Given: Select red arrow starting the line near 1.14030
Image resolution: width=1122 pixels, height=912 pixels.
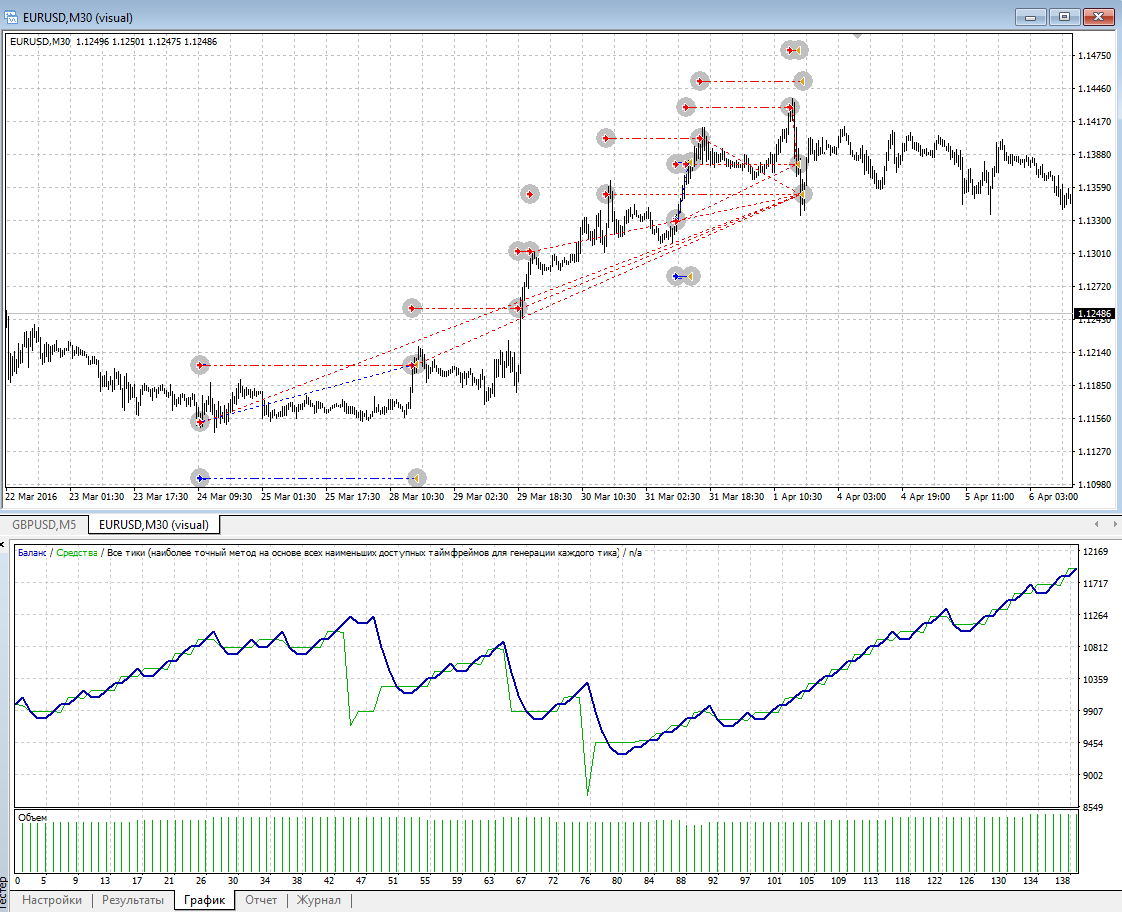Looking at the screenshot, I should point(606,138).
